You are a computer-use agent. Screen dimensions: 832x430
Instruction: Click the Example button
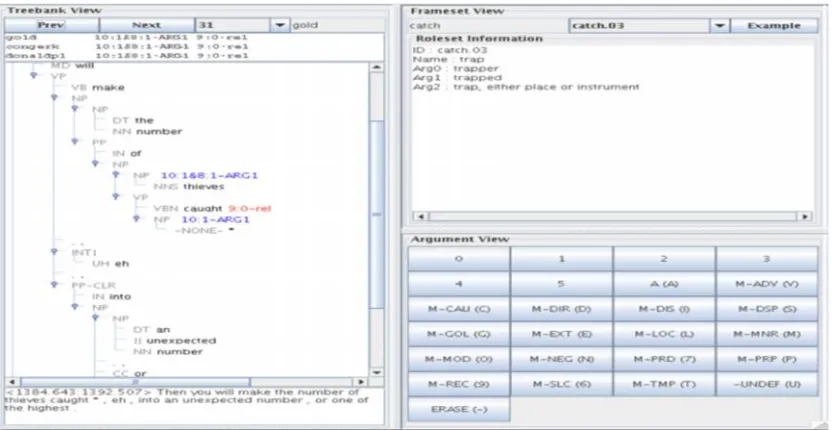(774, 25)
